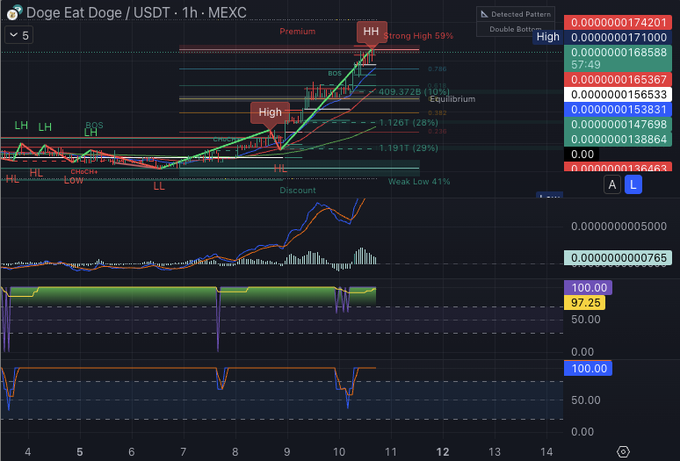
Task: Select the 409.372B (10%) volume label
Action: [414, 92]
